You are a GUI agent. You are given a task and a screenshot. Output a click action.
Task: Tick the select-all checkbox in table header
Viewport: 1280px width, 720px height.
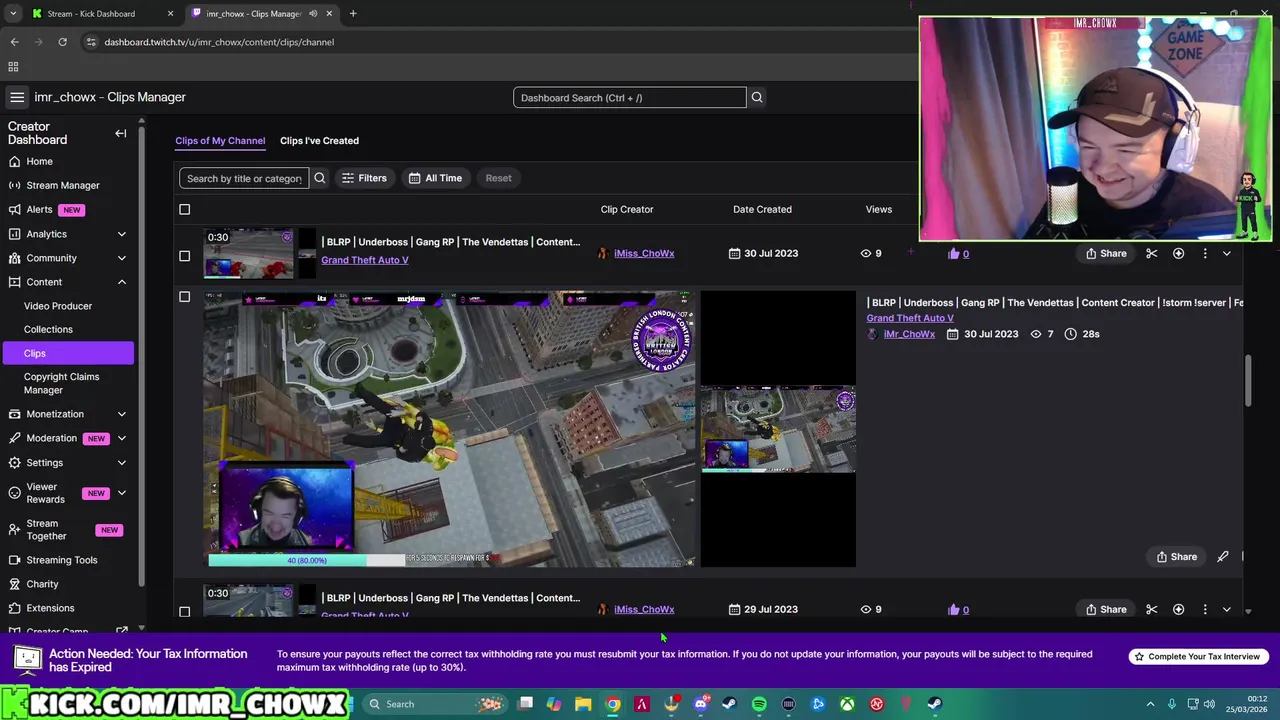point(184,209)
